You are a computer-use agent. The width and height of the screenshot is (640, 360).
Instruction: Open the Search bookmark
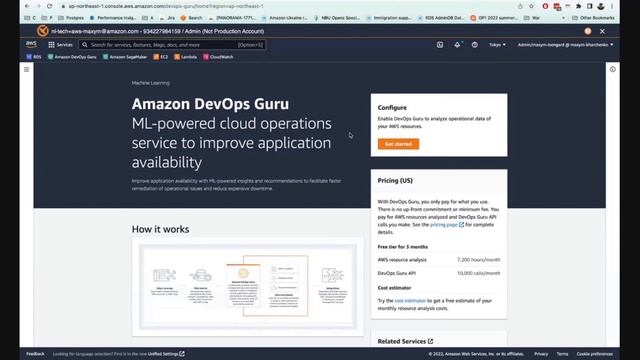click(191, 18)
